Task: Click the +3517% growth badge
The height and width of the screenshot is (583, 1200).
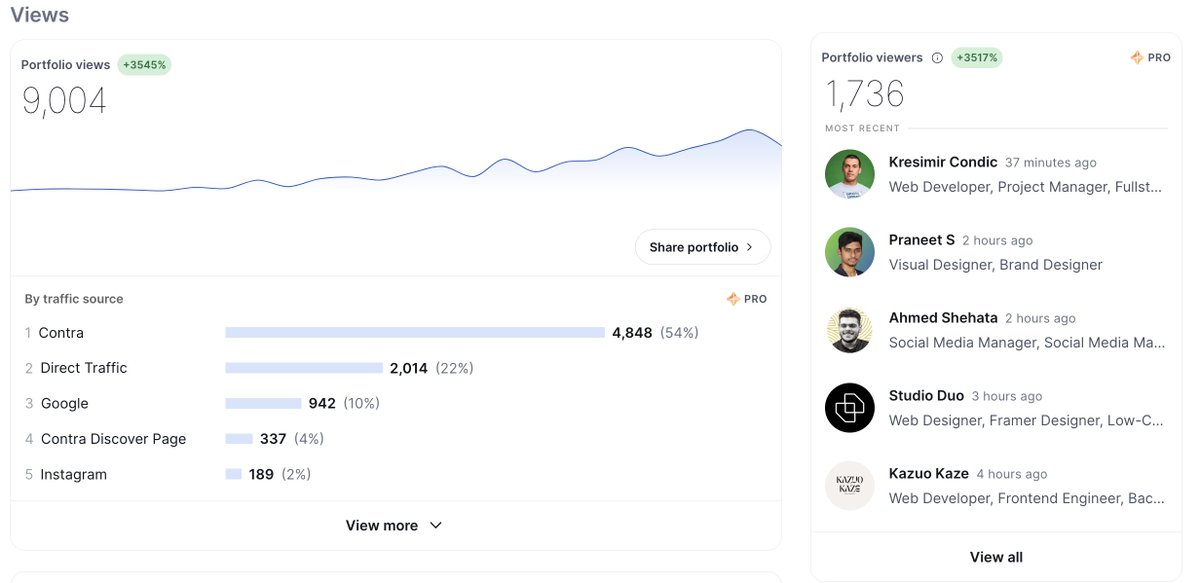Action: (x=977, y=58)
